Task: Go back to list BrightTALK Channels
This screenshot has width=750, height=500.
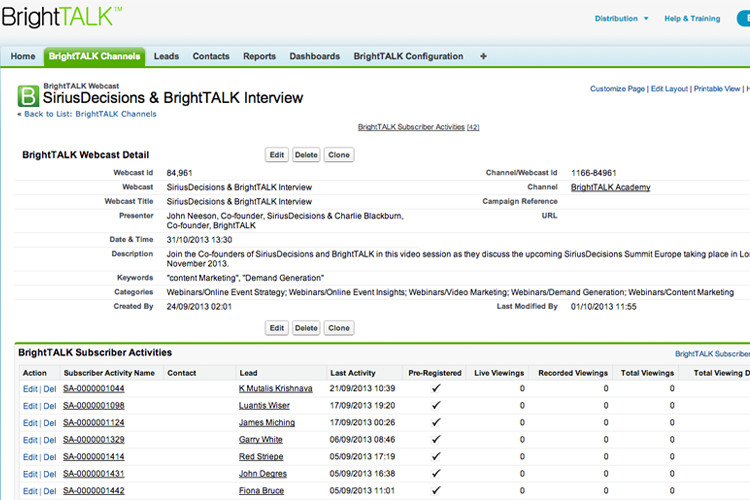Action: (87, 114)
